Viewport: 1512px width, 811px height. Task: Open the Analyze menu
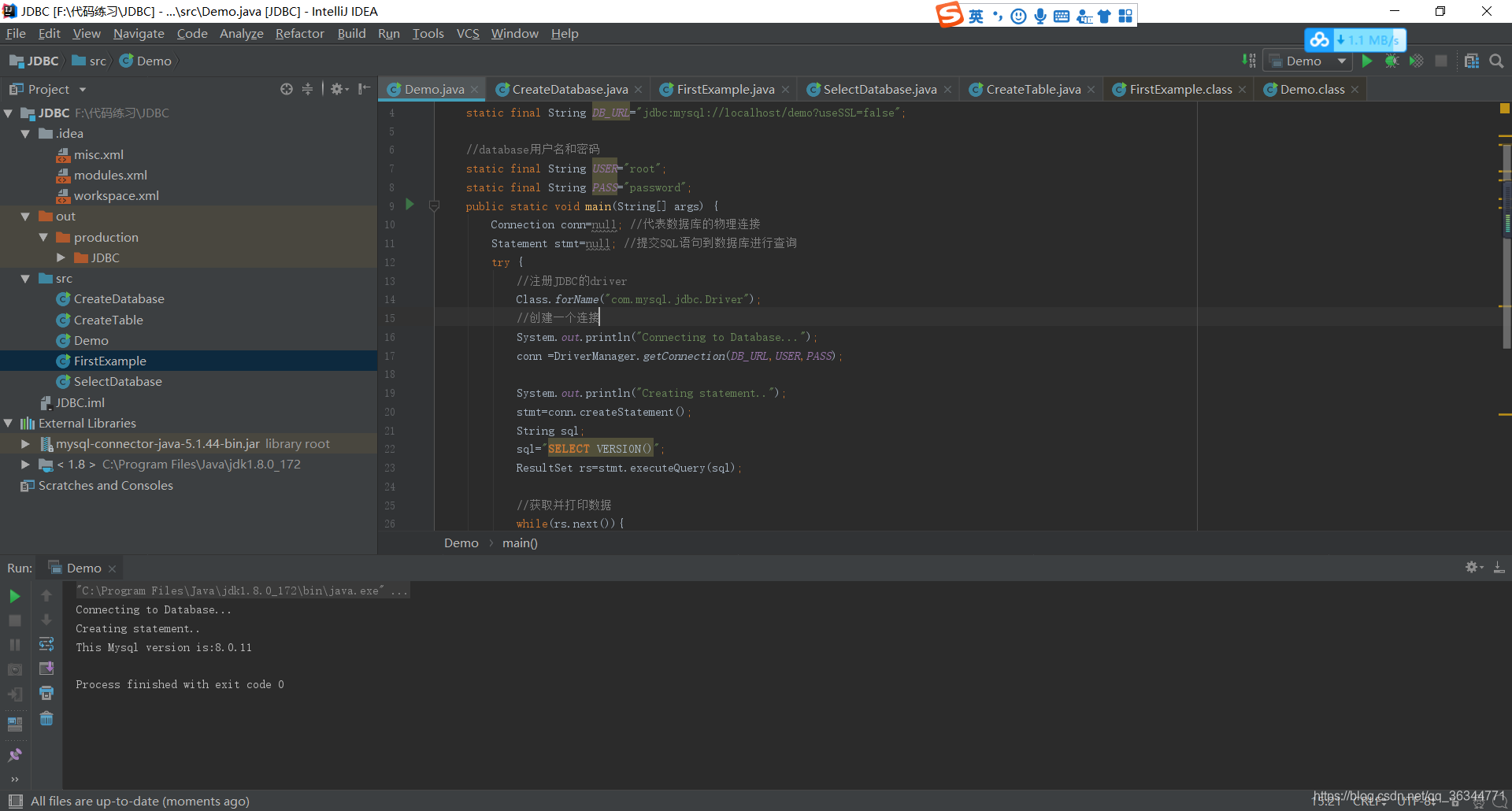241,33
